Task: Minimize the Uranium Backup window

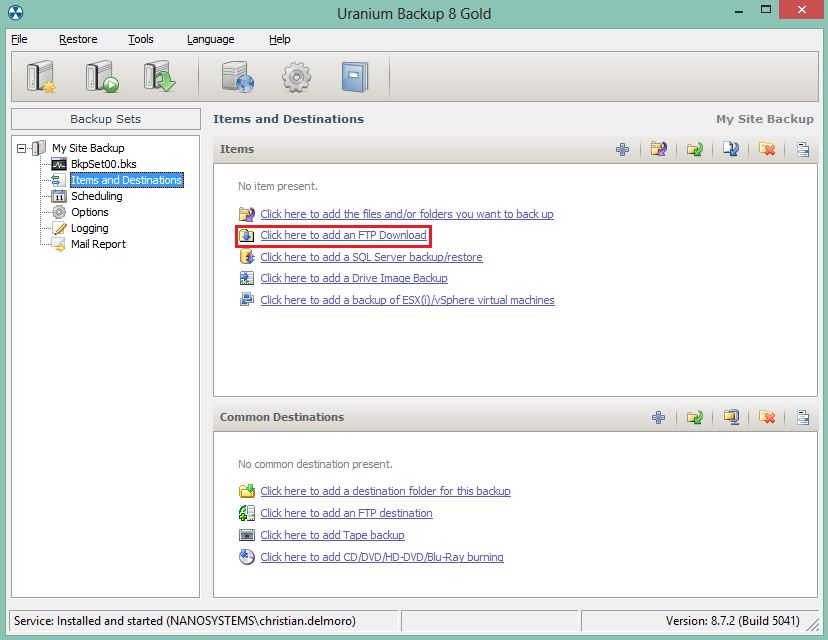Action: tap(739, 11)
